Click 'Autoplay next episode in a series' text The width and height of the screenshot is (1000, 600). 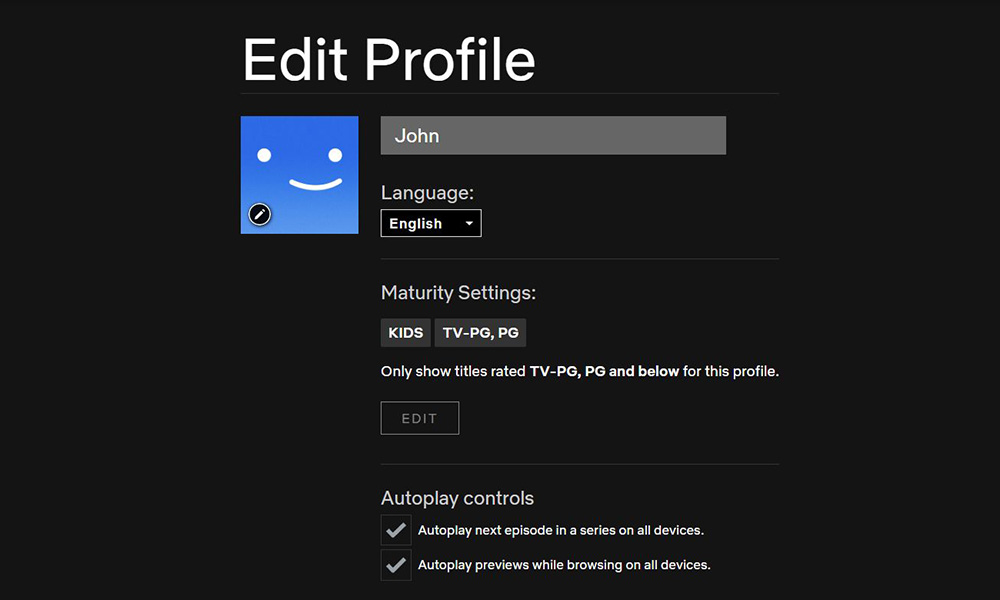point(516,530)
